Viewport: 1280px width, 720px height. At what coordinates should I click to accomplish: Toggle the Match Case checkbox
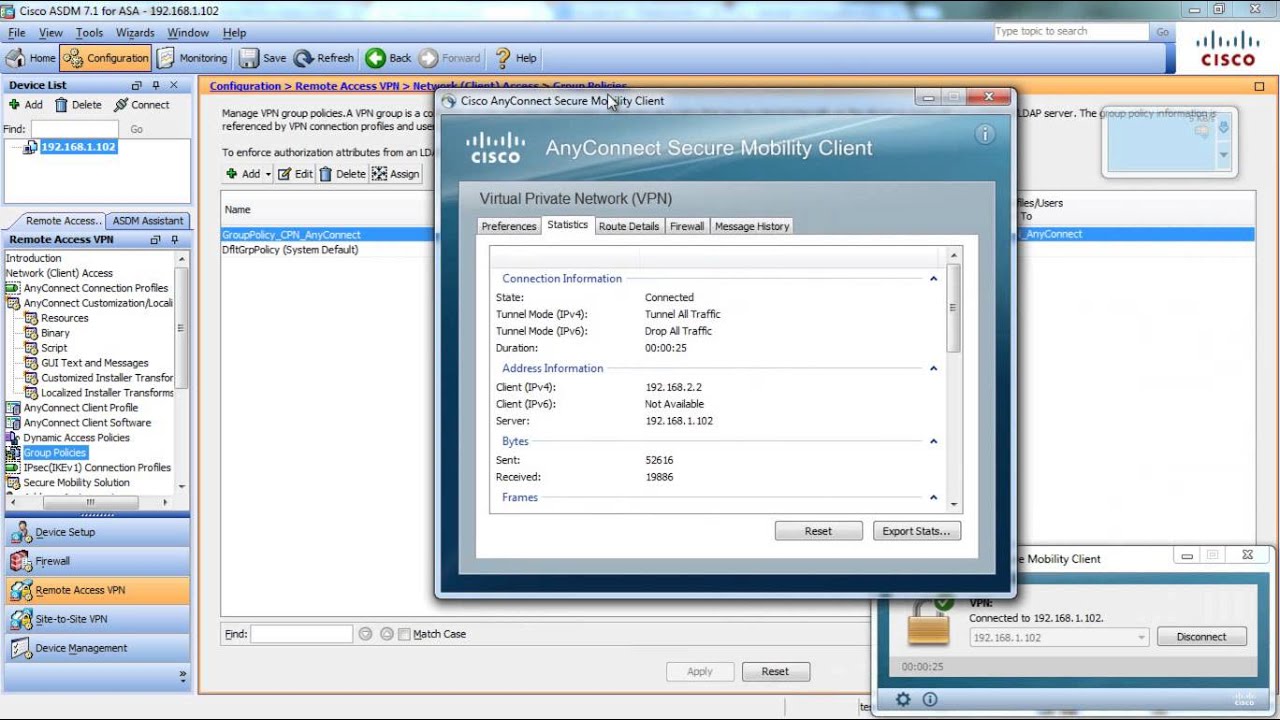(404, 634)
